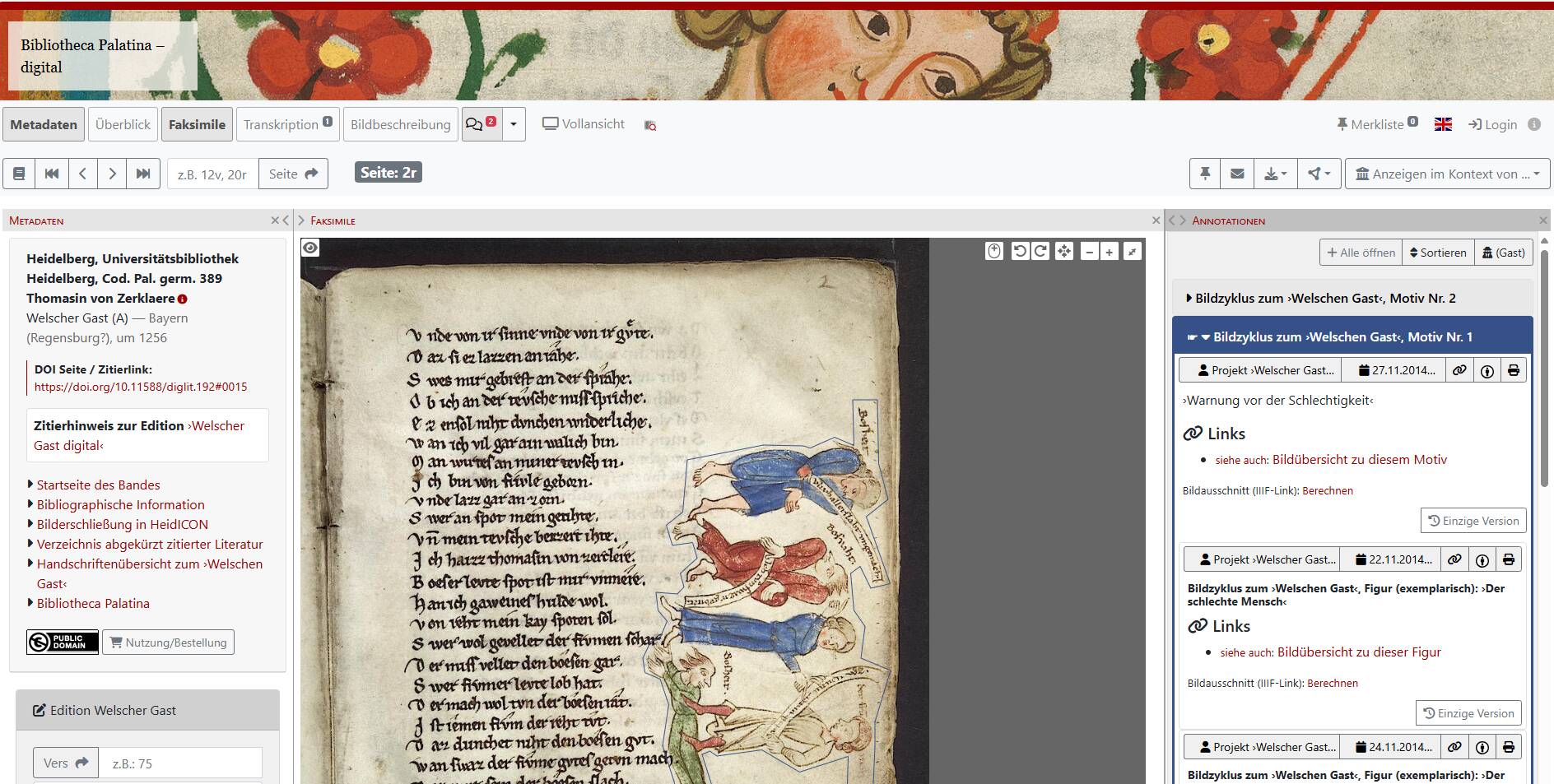The width and height of the screenshot is (1554, 784).
Task: Toggle the Transkription view button
Action: (x=288, y=124)
